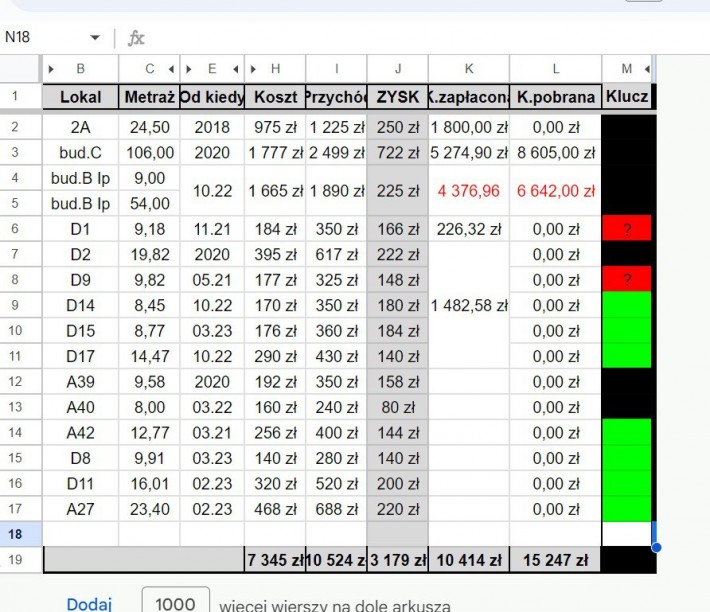Image resolution: width=710 pixels, height=612 pixels.
Task: Expand hidden columns F-G via arrow in column H header
Action: [252, 68]
